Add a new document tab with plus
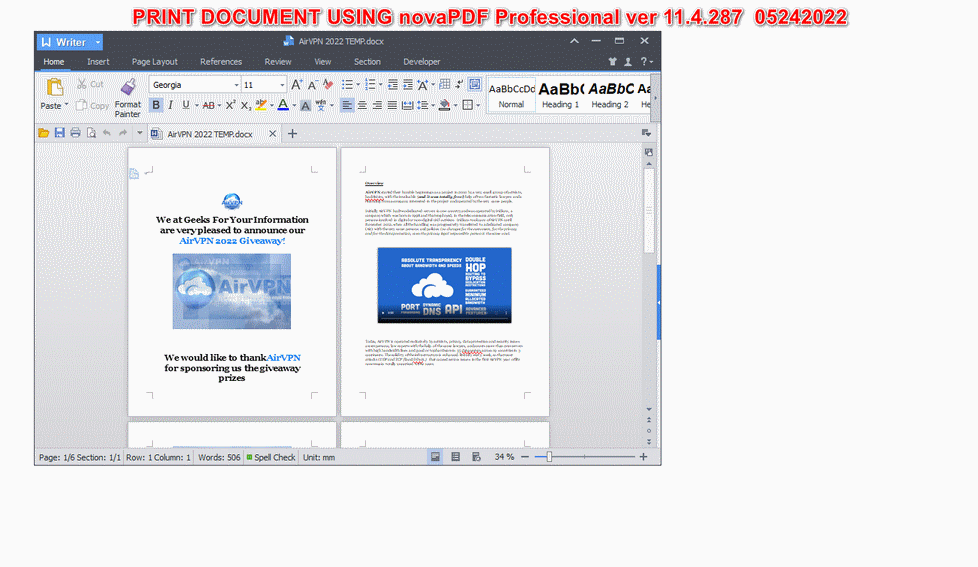 (292, 133)
